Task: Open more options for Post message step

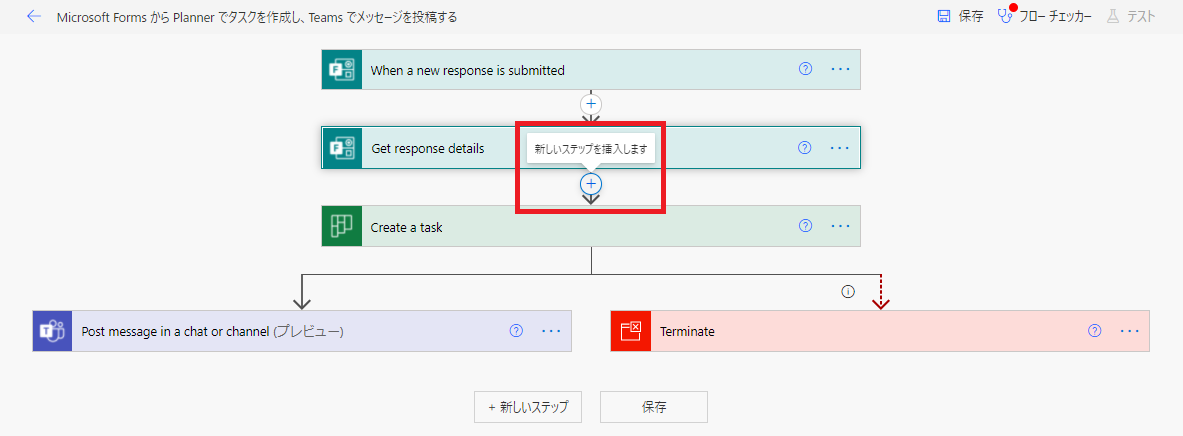Action: (x=552, y=330)
